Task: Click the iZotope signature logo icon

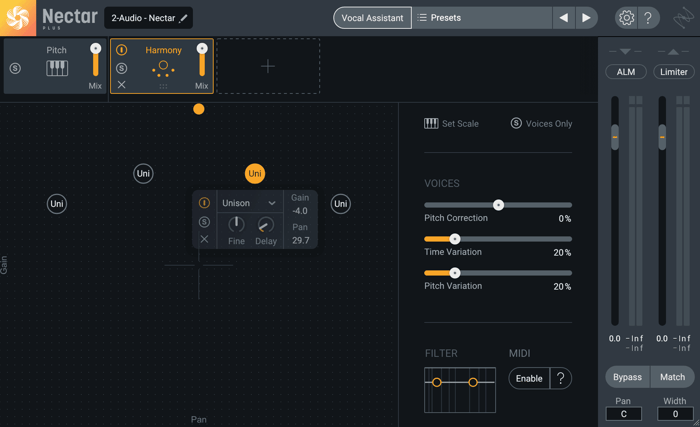Action: pos(683,18)
